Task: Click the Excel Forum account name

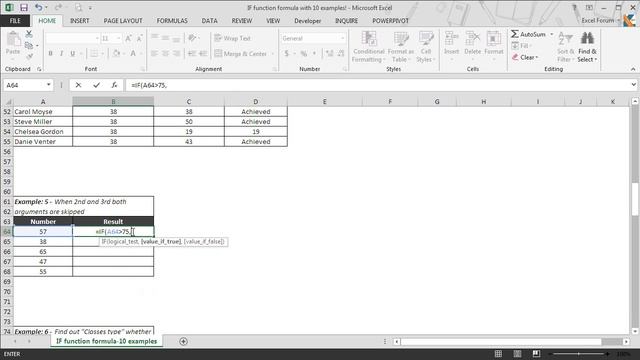Action: pos(598,20)
